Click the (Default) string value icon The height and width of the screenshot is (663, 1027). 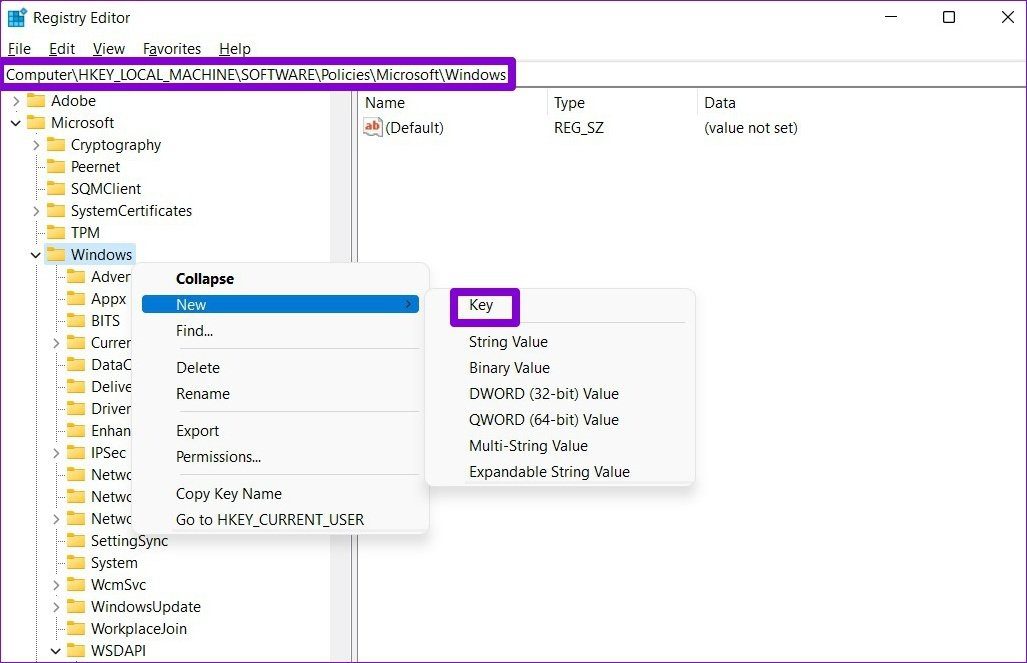[x=373, y=127]
